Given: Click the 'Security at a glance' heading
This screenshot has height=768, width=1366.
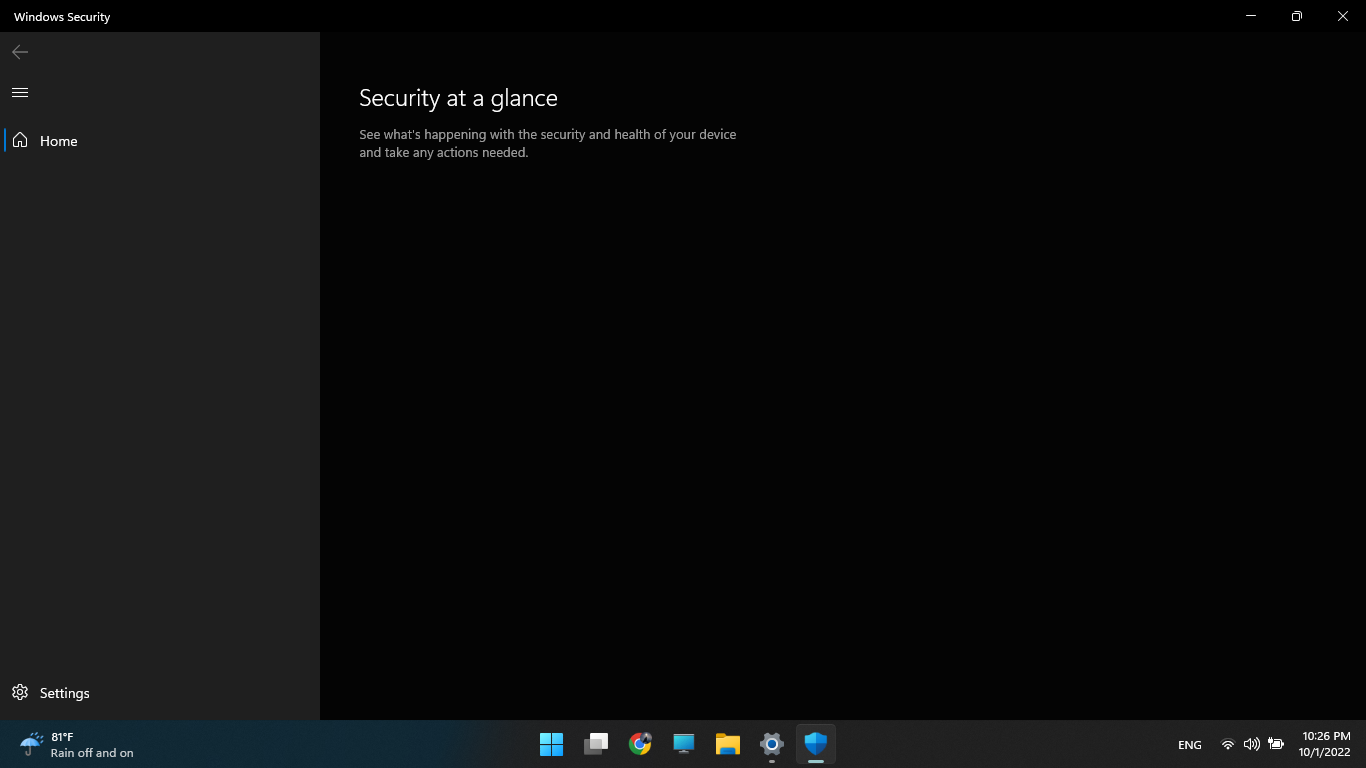Looking at the screenshot, I should point(458,98).
